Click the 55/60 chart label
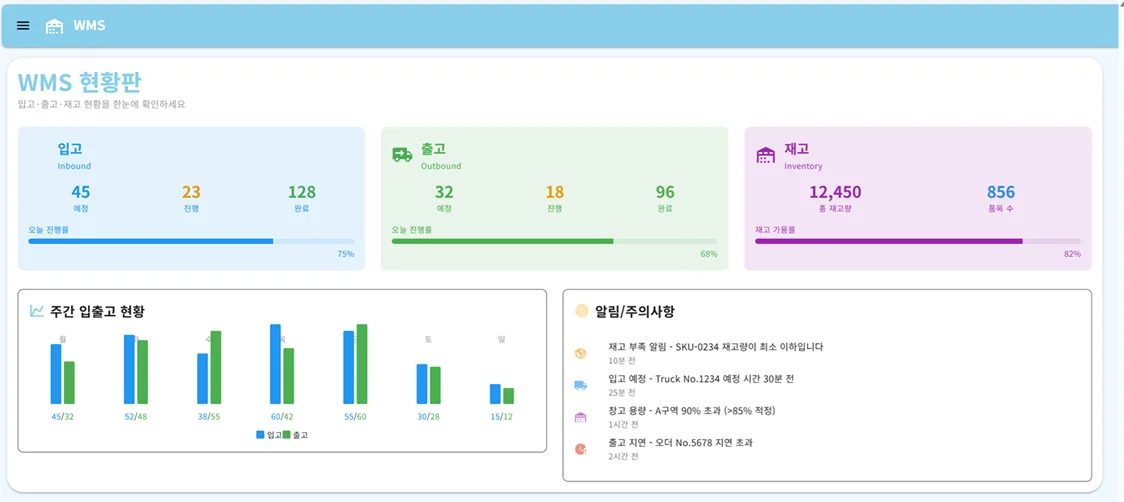This screenshot has height=502, width=1124. pos(355,417)
